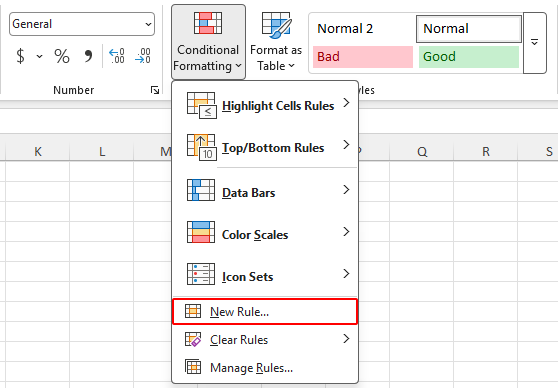Click the Color Scales icon
The height and width of the screenshot is (388, 558).
201,232
